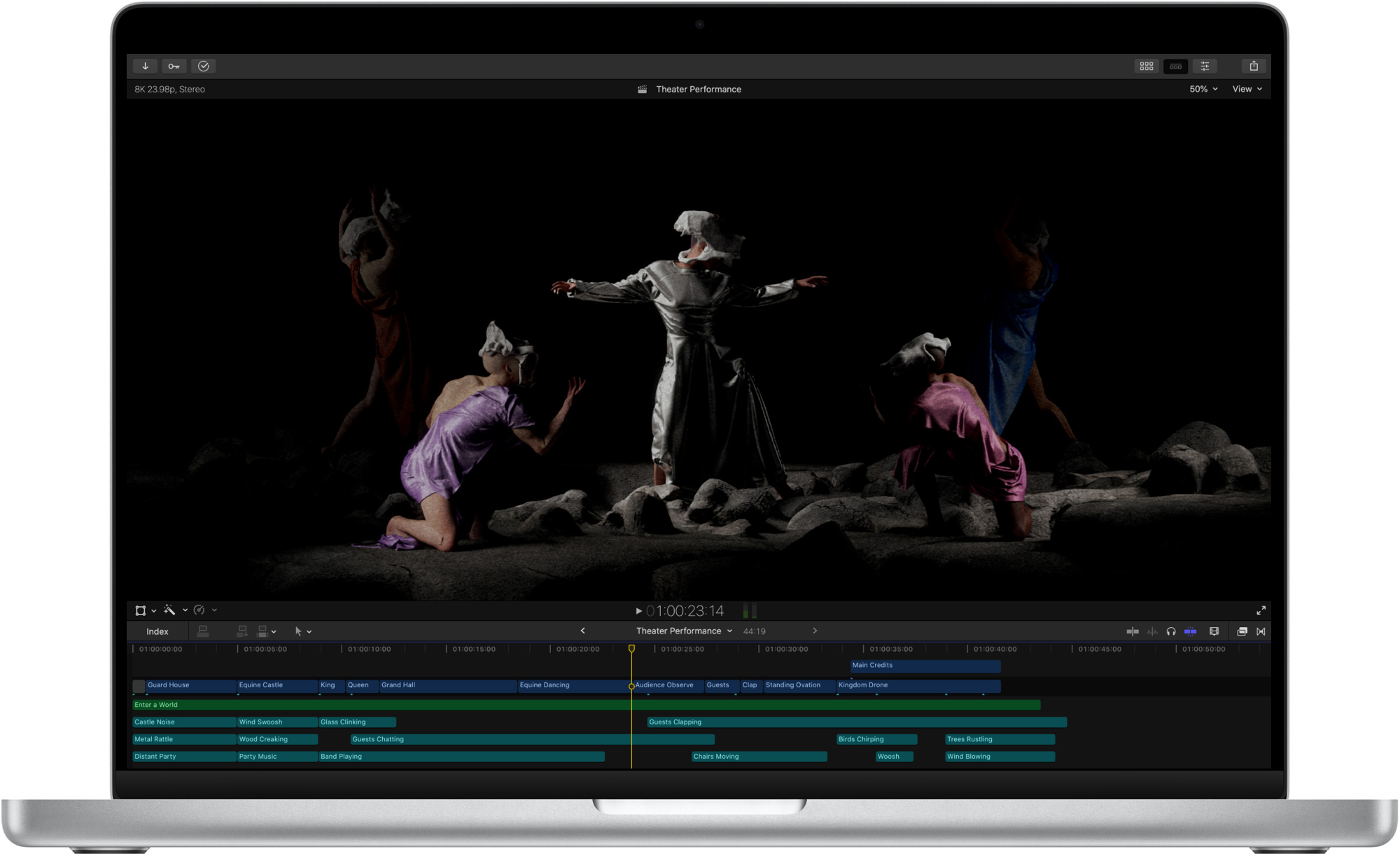Image resolution: width=1400 pixels, height=856 pixels.
Task: Show the inspector sliders icon
Action: pyautogui.click(x=1205, y=66)
